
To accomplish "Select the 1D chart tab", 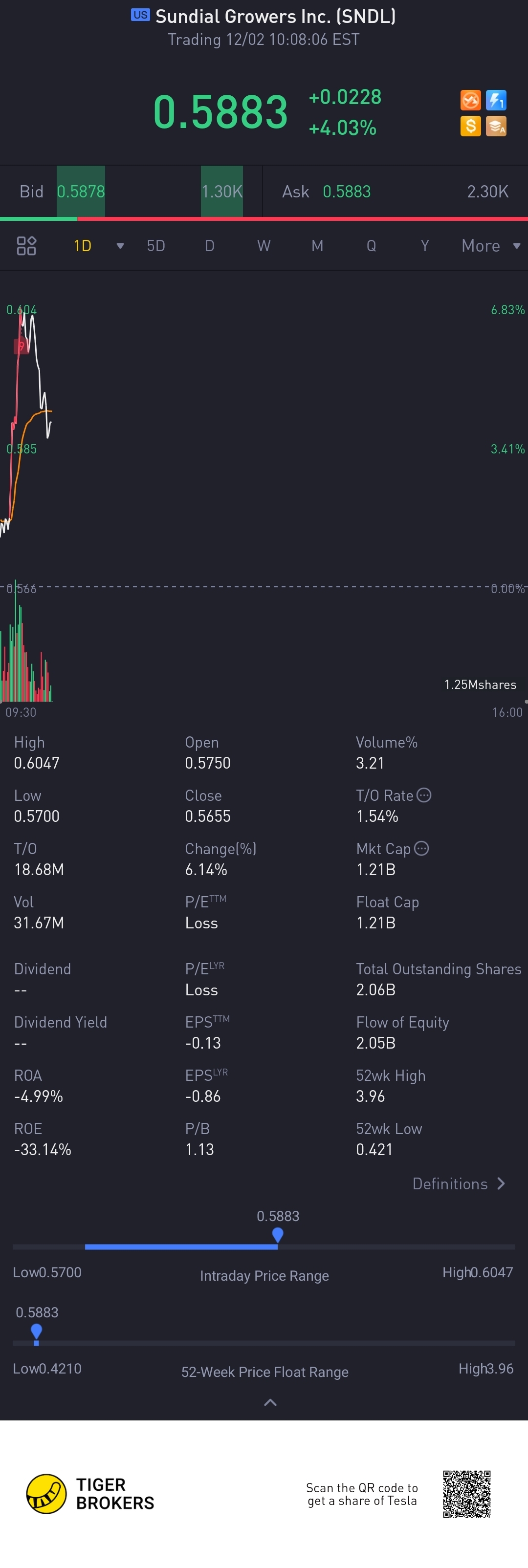I will (82, 246).
